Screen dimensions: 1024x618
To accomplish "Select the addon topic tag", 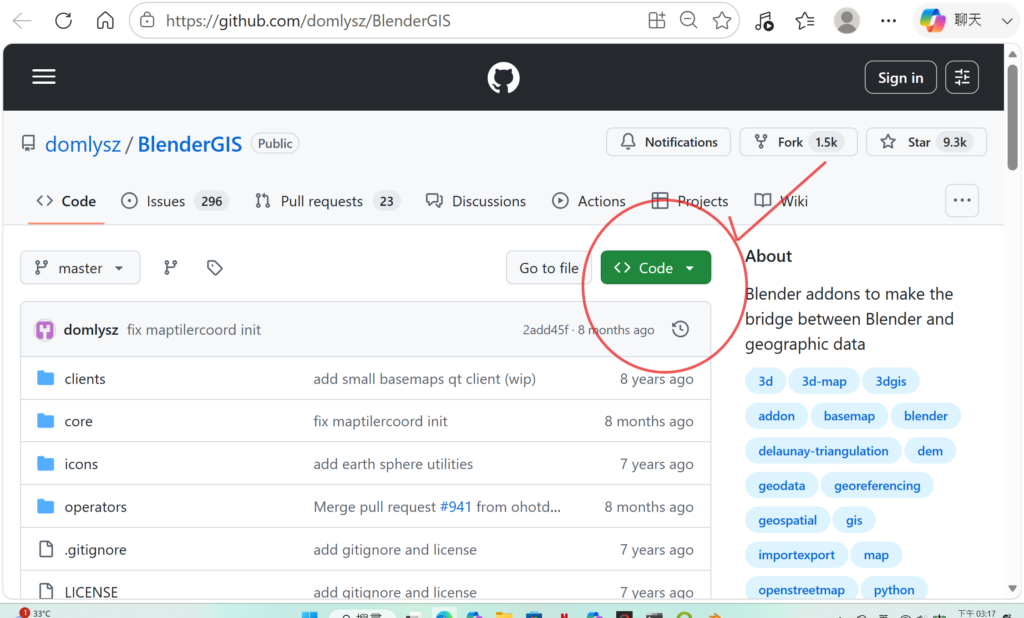I will point(776,416).
